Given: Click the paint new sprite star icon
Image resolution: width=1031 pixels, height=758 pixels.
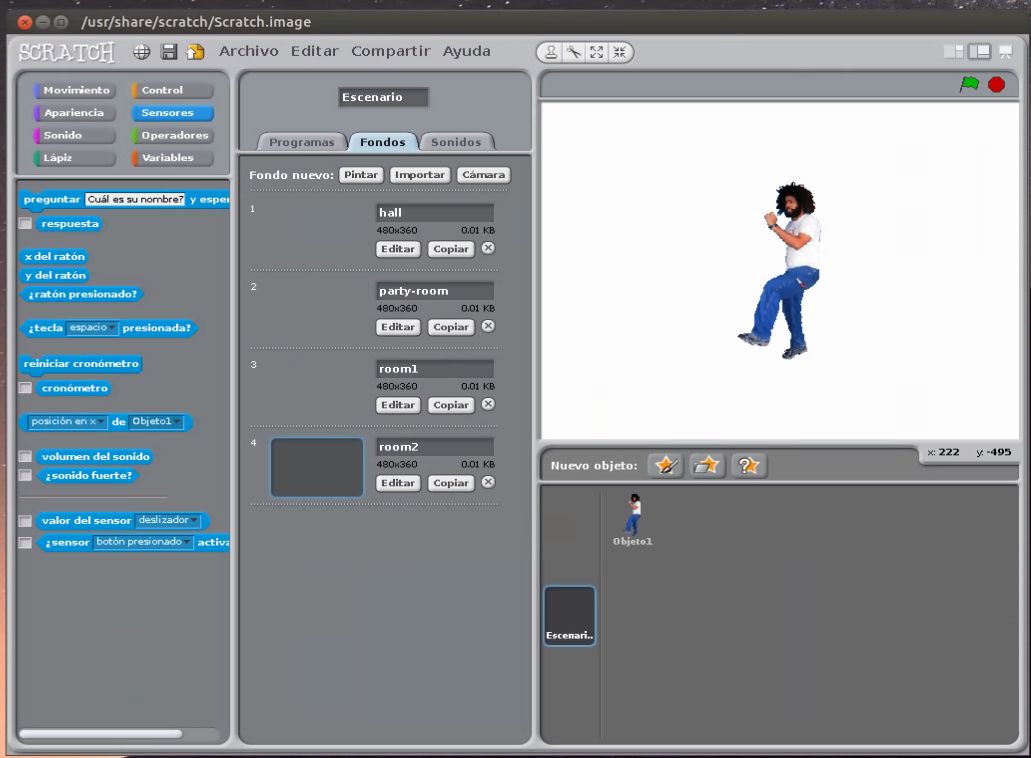Looking at the screenshot, I should [x=665, y=466].
